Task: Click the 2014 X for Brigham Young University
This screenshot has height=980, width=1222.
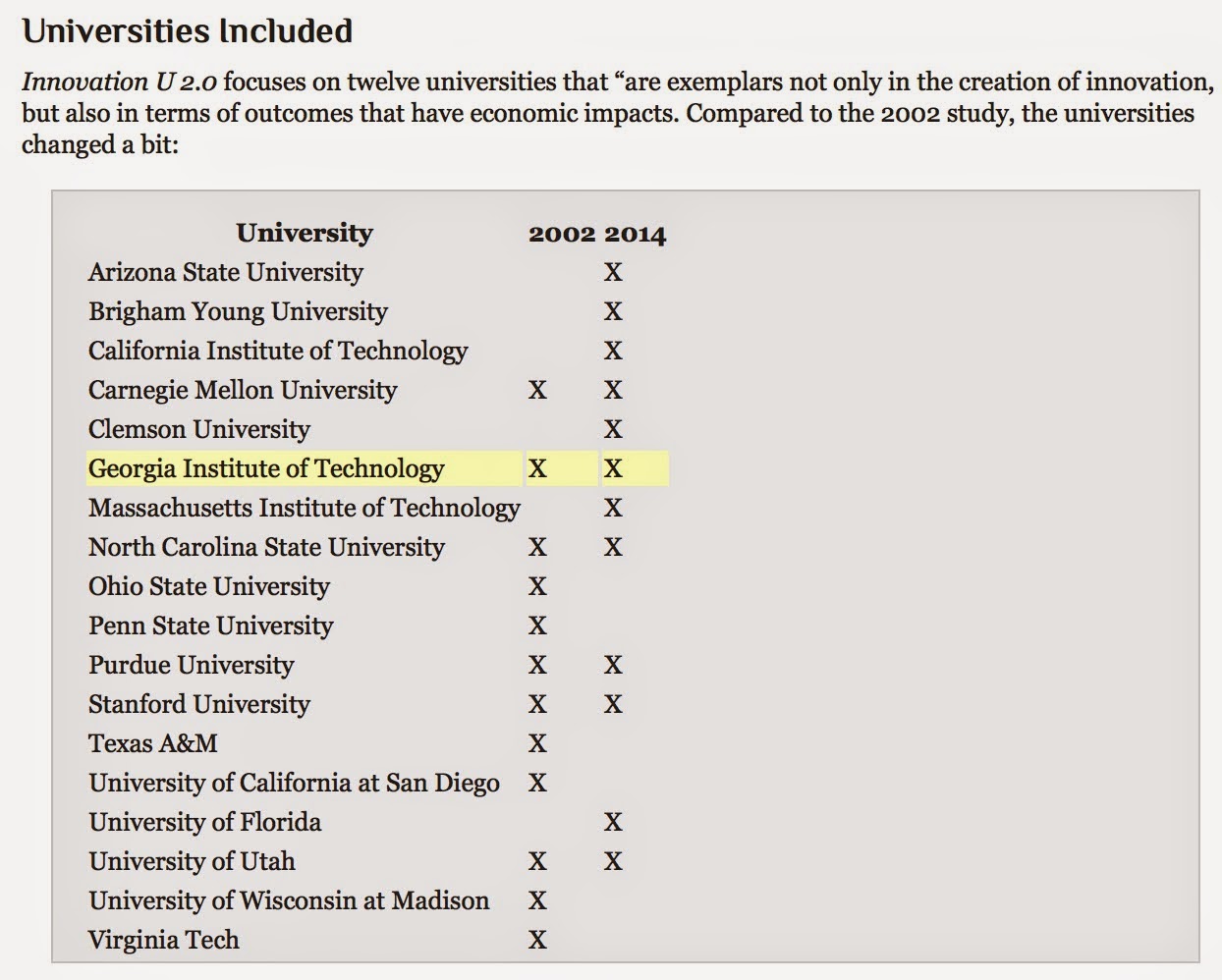Action: pyautogui.click(x=613, y=311)
